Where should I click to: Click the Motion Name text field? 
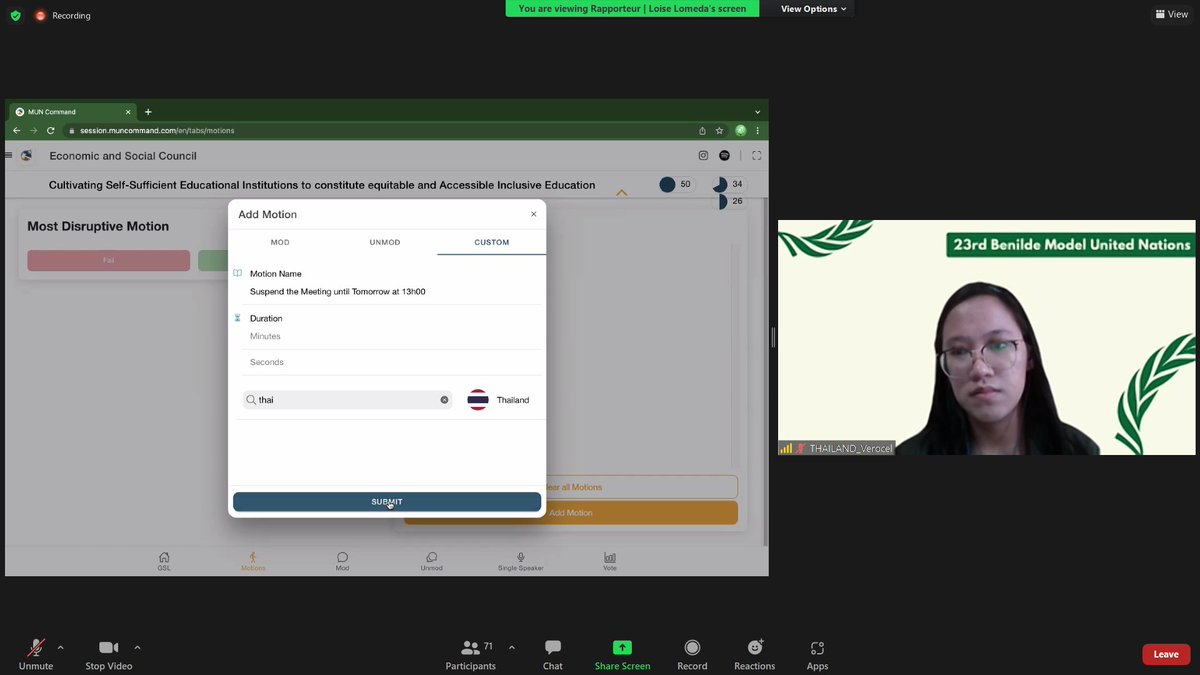pos(395,292)
